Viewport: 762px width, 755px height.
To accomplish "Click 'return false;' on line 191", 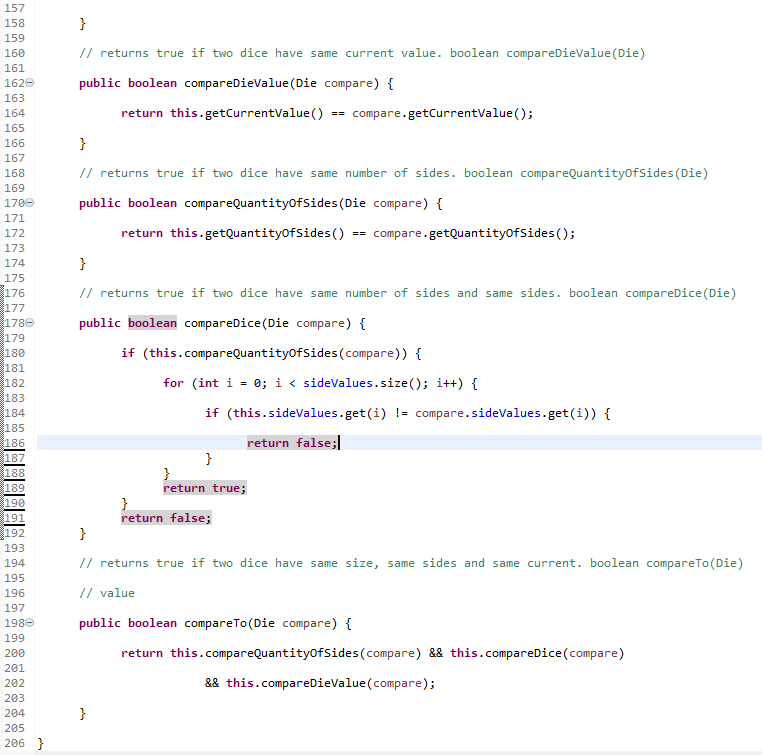I will click(x=166, y=518).
